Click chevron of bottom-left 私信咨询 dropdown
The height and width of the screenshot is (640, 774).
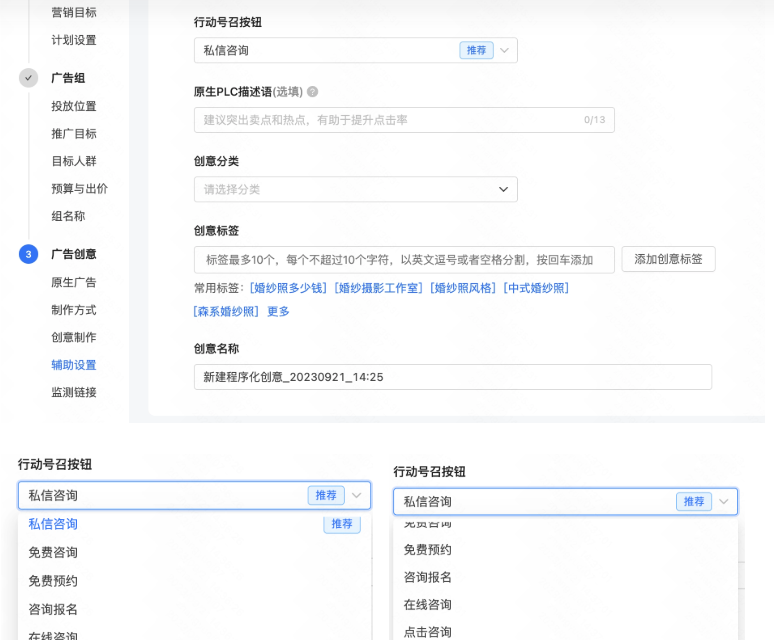356,495
